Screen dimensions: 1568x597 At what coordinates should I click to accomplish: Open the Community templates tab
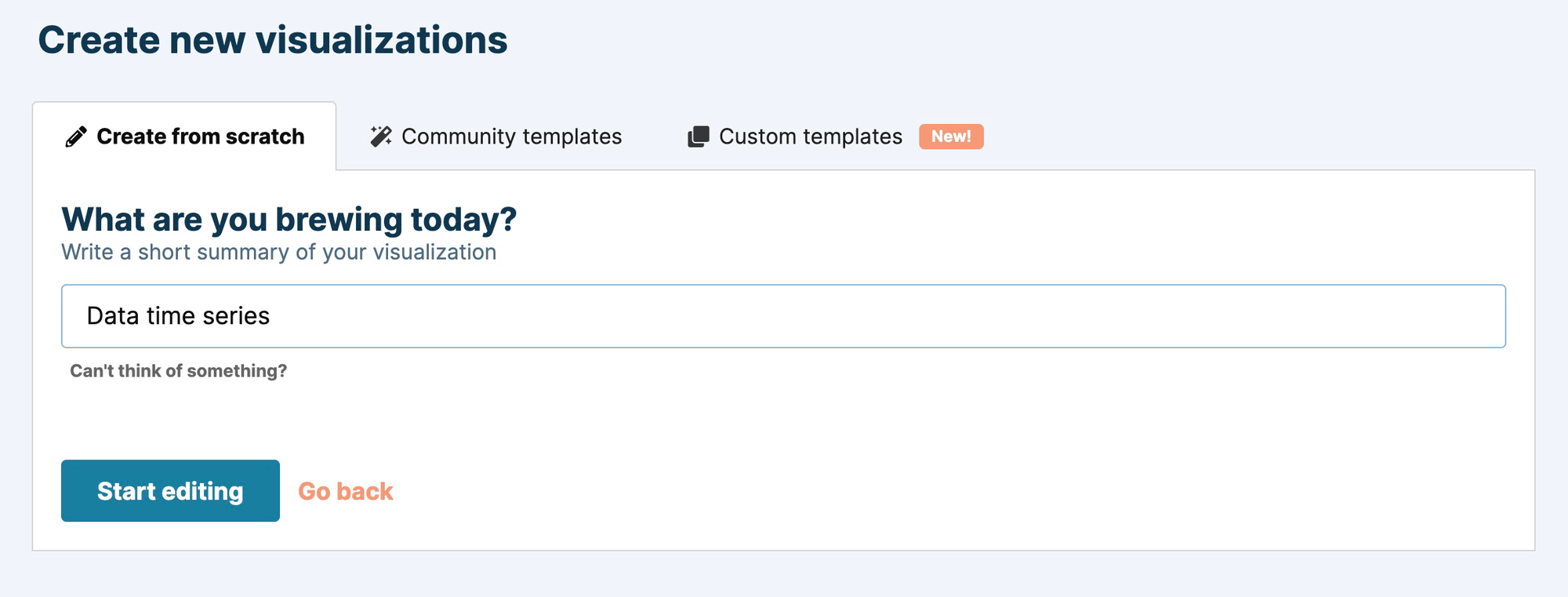[511, 137]
